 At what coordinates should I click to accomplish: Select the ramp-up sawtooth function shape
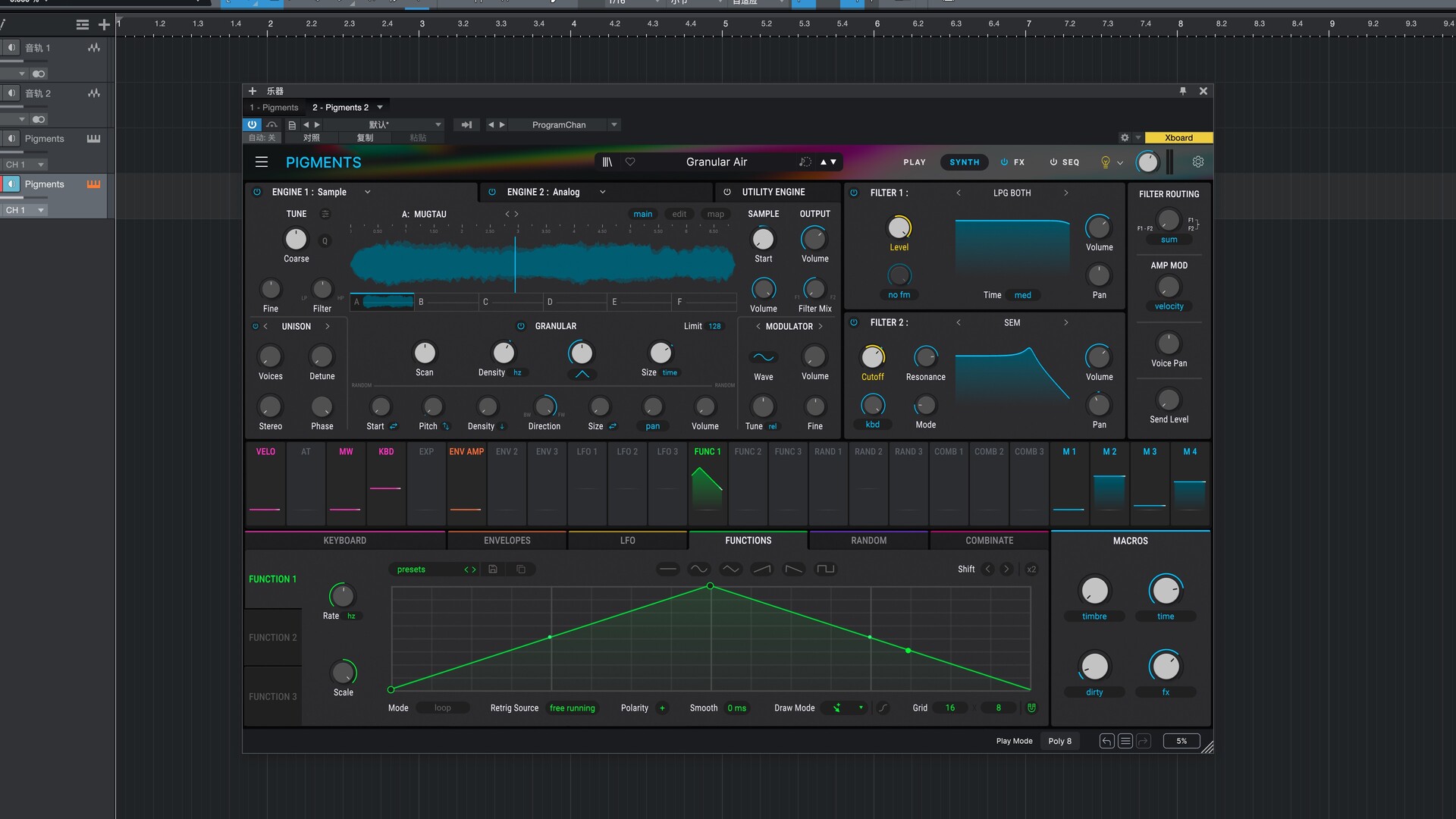click(761, 569)
